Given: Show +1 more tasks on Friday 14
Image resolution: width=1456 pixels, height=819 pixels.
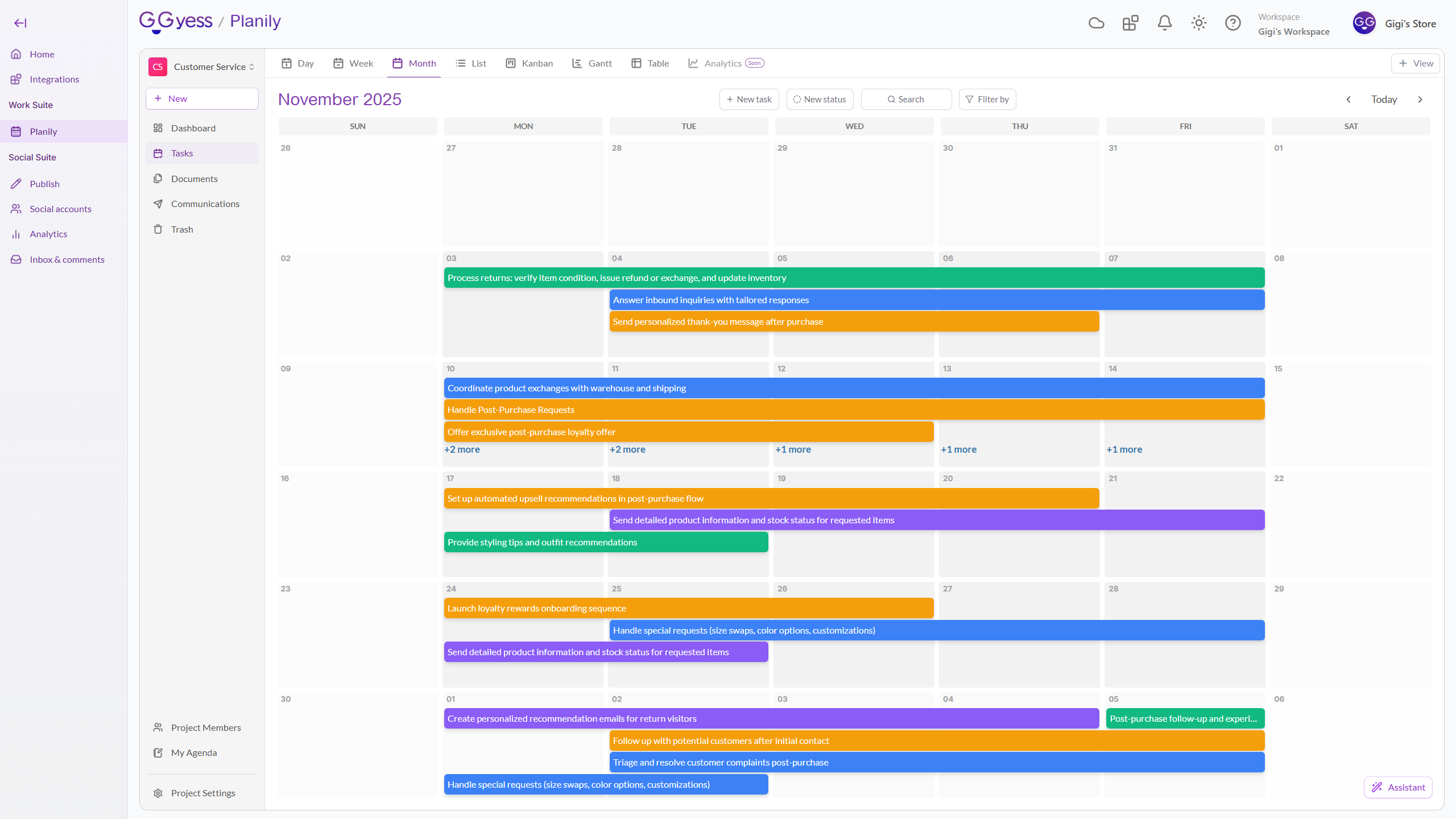Looking at the screenshot, I should coord(1124,449).
